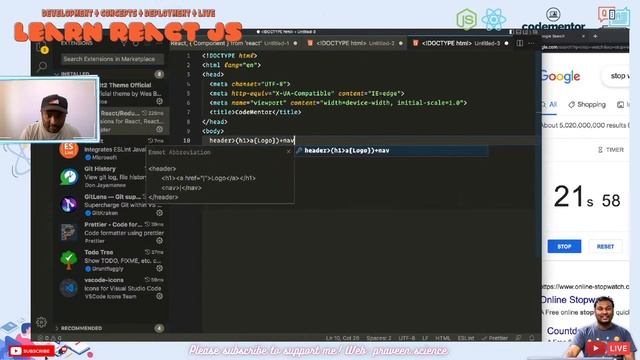This screenshot has width=640, height=360.
Task: Switch to the DOCTYPE html Untitled-2 tab
Action: (x=354, y=43)
